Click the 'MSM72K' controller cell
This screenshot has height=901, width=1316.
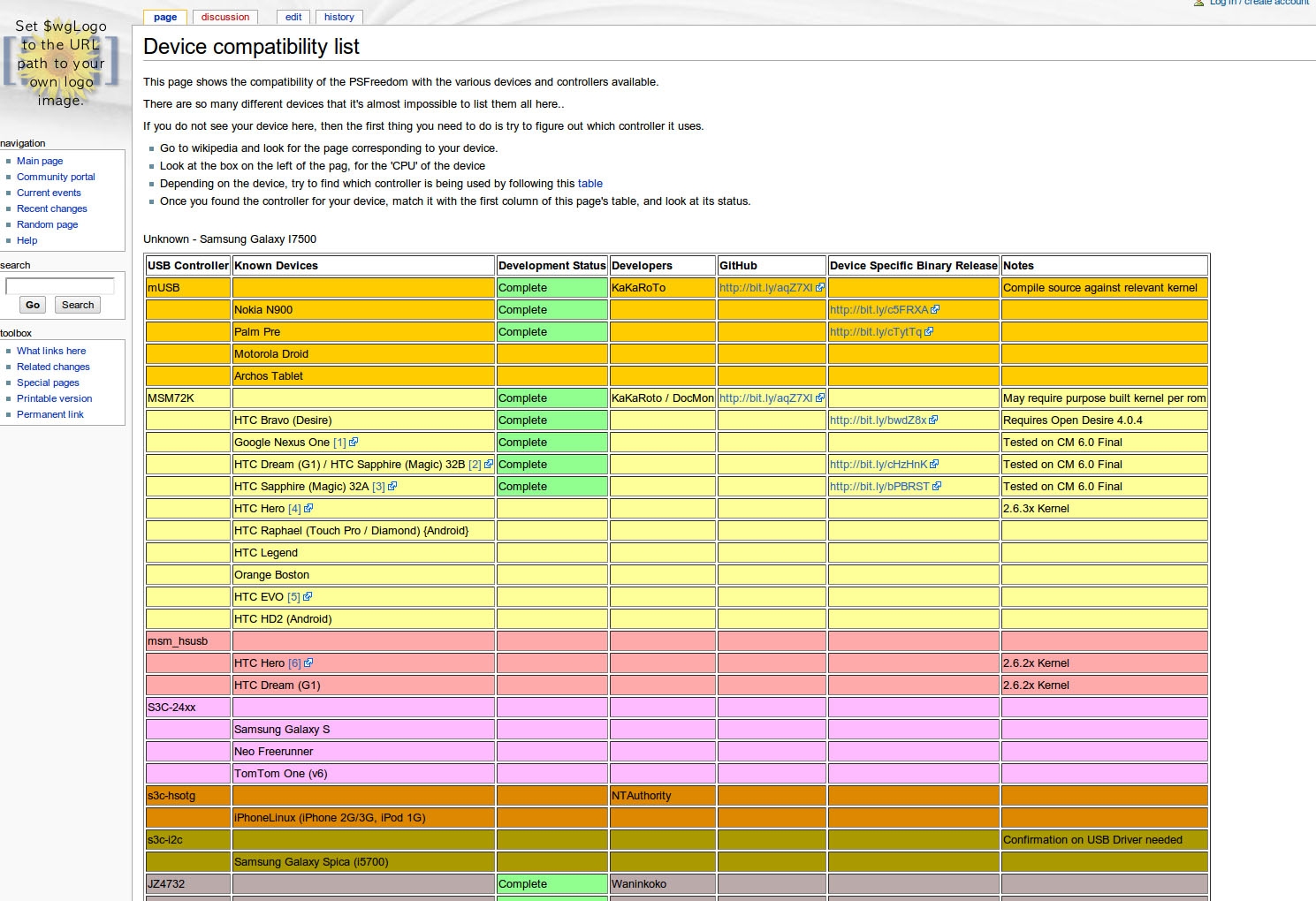click(188, 398)
